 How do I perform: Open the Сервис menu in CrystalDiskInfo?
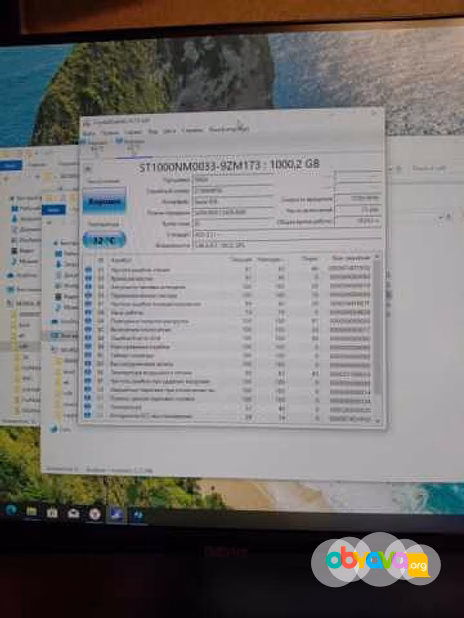pos(133,132)
